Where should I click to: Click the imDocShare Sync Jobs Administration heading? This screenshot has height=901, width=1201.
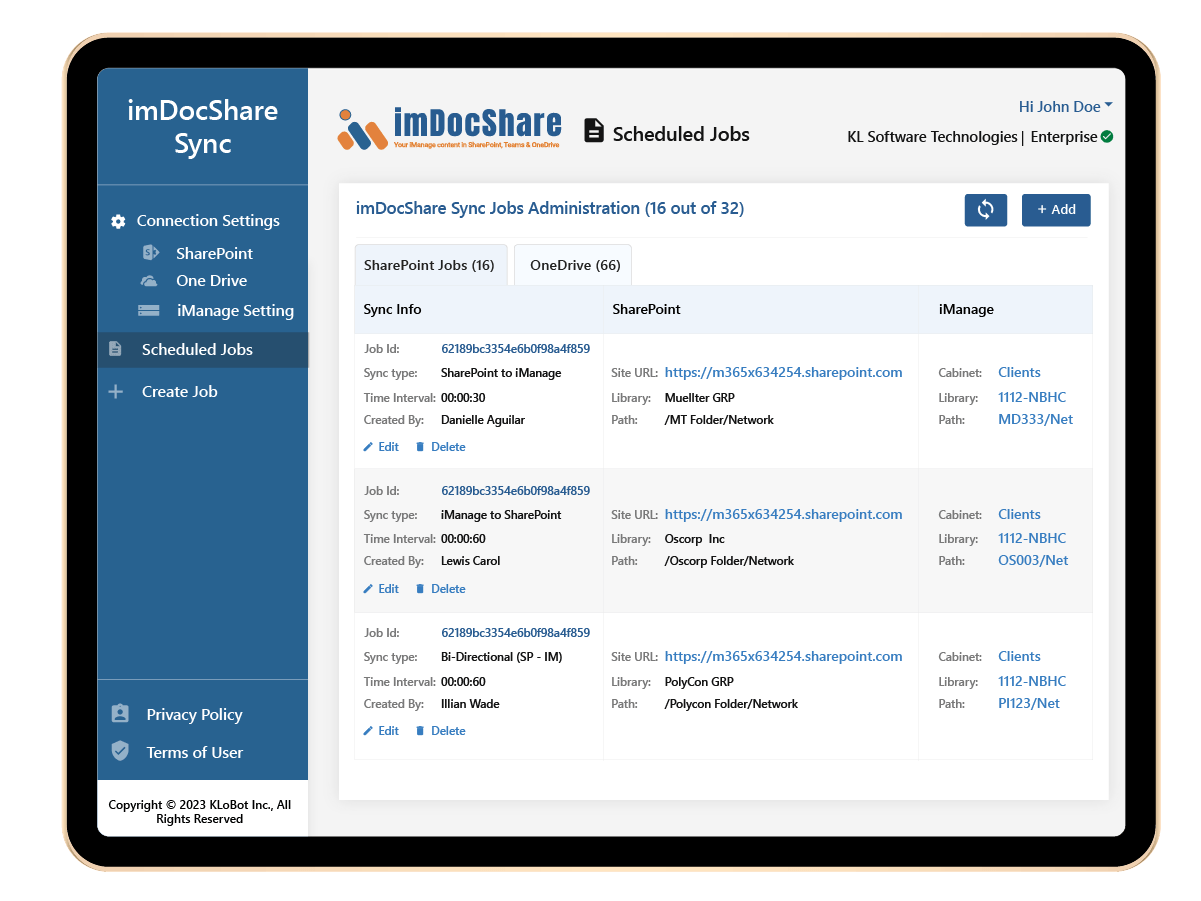(x=550, y=208)
